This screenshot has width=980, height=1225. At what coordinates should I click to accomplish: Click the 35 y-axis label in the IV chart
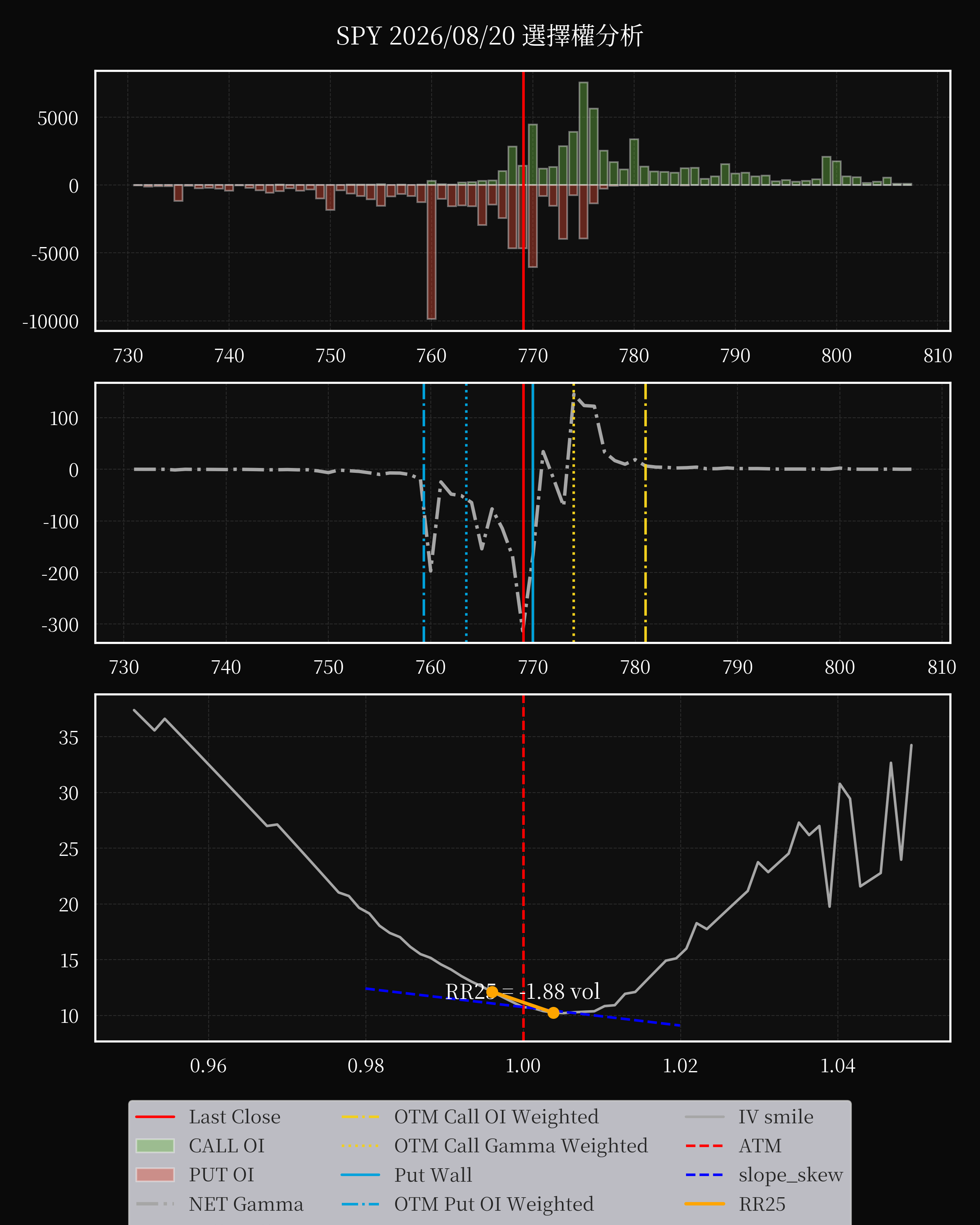[x=69, y=737]
